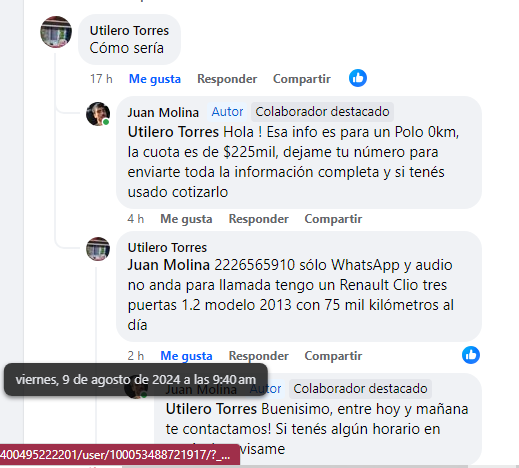Screen dimensions: 519x468
Task: Open Juan Molina's avatar on the Polo 0km reply
Action: click(x=98, y=114)
